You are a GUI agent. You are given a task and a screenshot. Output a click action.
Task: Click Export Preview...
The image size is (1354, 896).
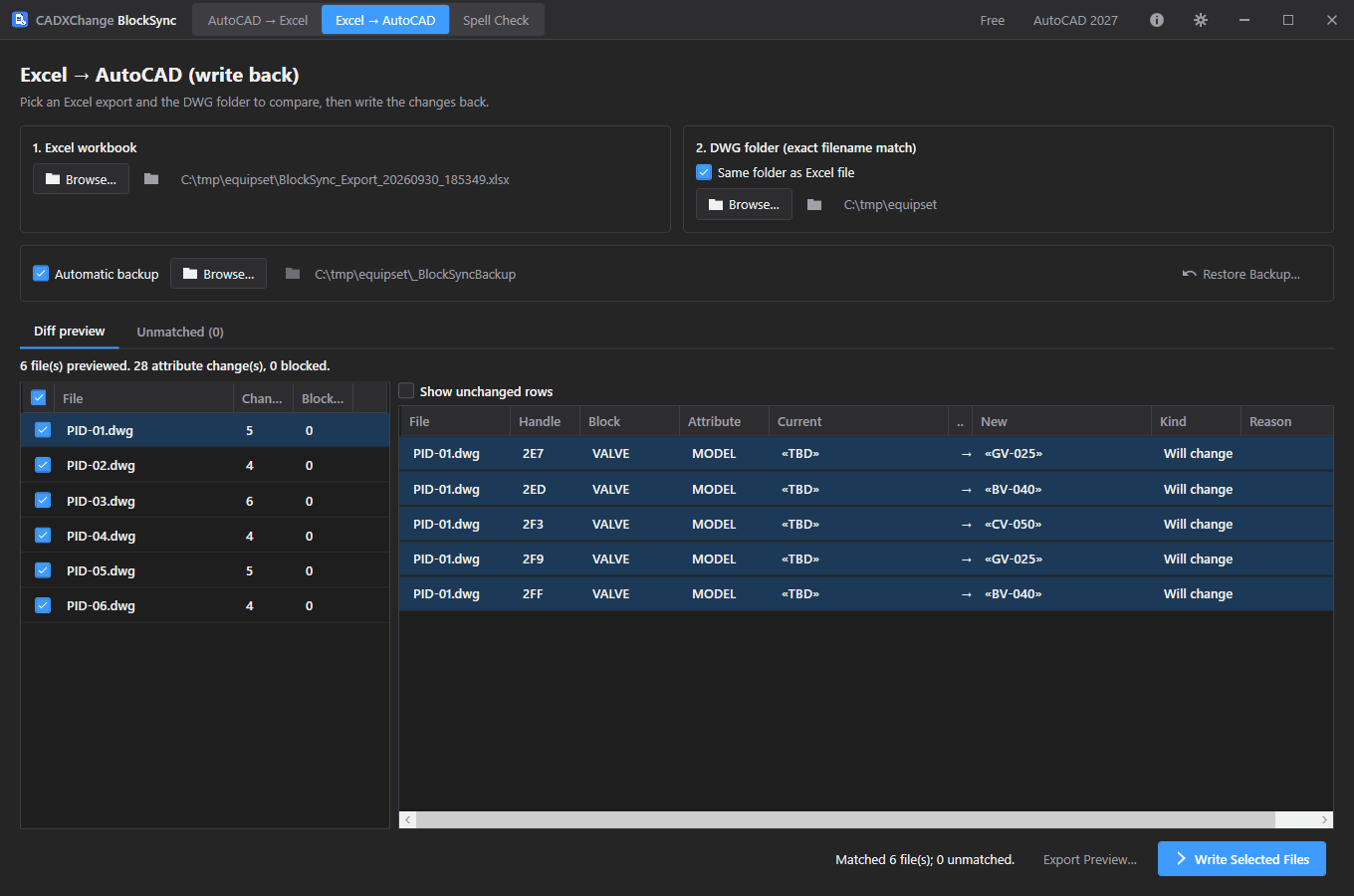[1090, 859]
